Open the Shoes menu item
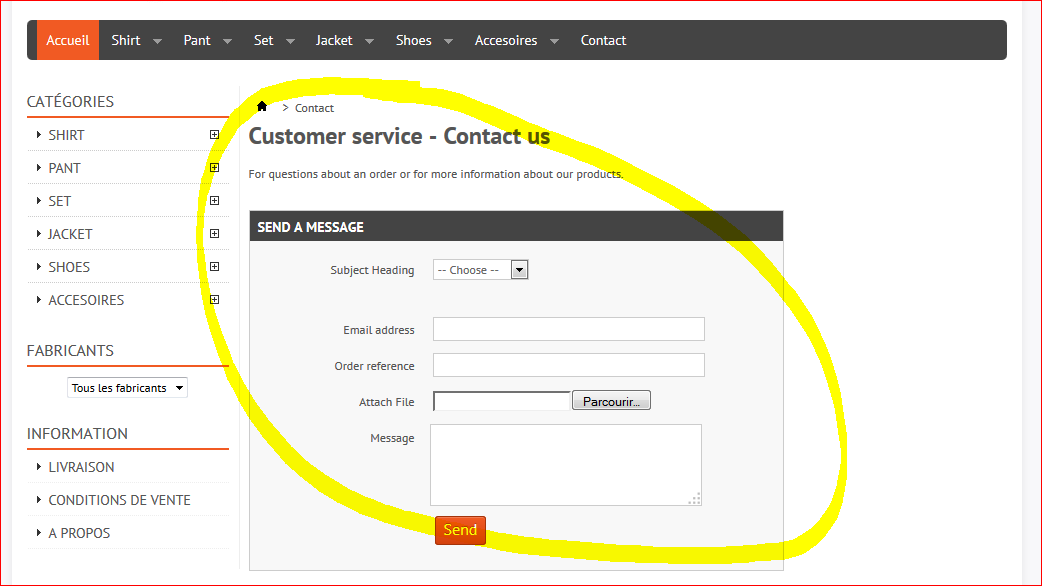This screenshot has width=1042, height=586. coord(413,40)
